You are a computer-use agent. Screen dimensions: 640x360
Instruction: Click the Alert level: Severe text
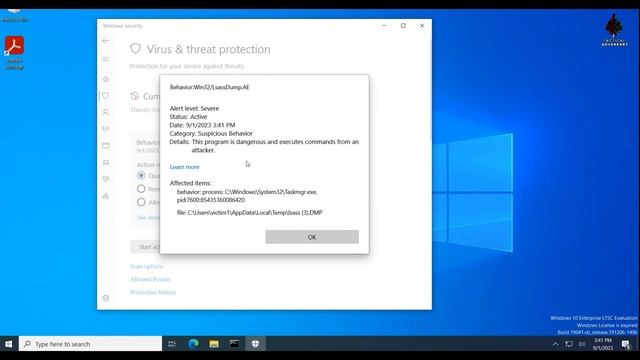tap(194, 108)
